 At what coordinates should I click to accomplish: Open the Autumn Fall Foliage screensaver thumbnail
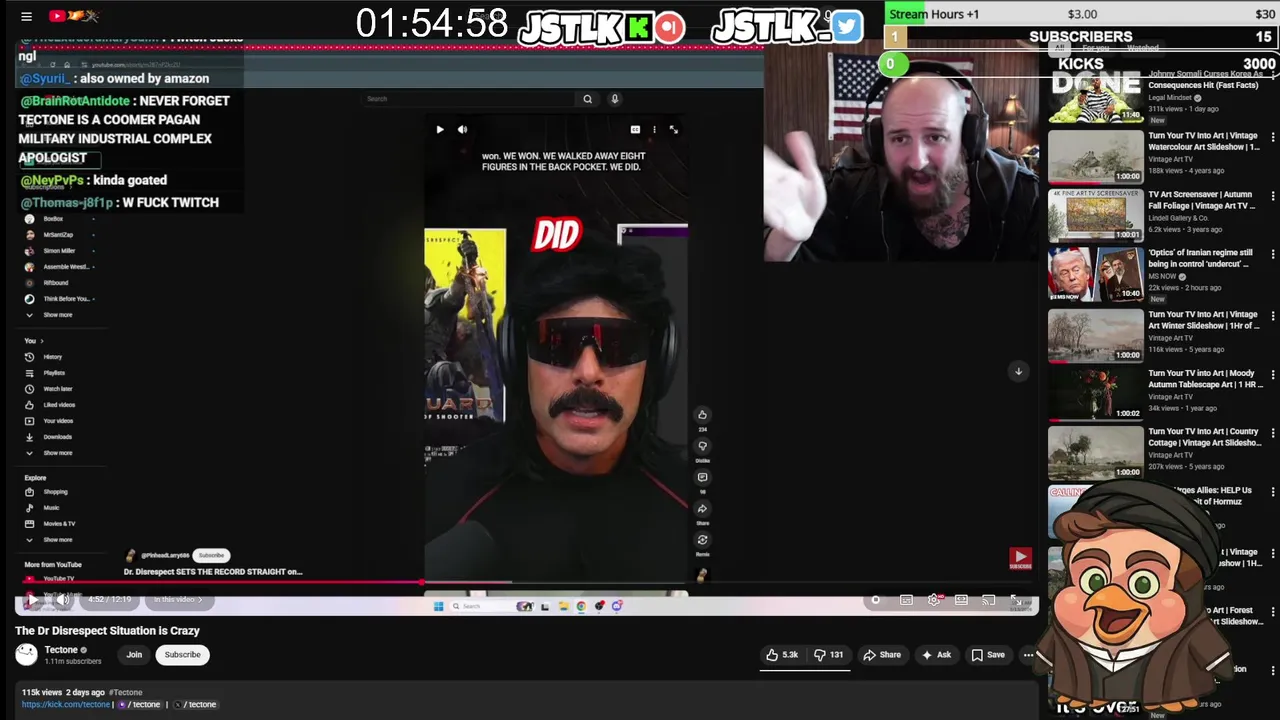click(1095, 215)
